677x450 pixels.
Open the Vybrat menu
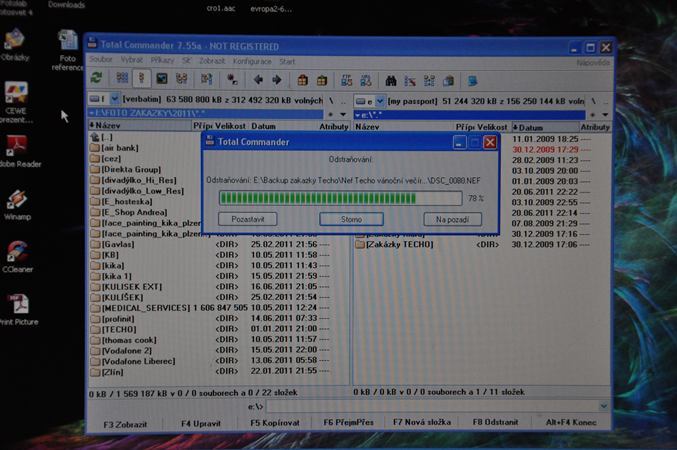point(132,60)
